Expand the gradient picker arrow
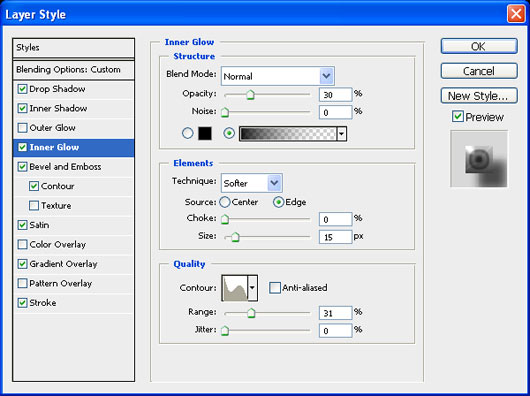 click(341, 134)
